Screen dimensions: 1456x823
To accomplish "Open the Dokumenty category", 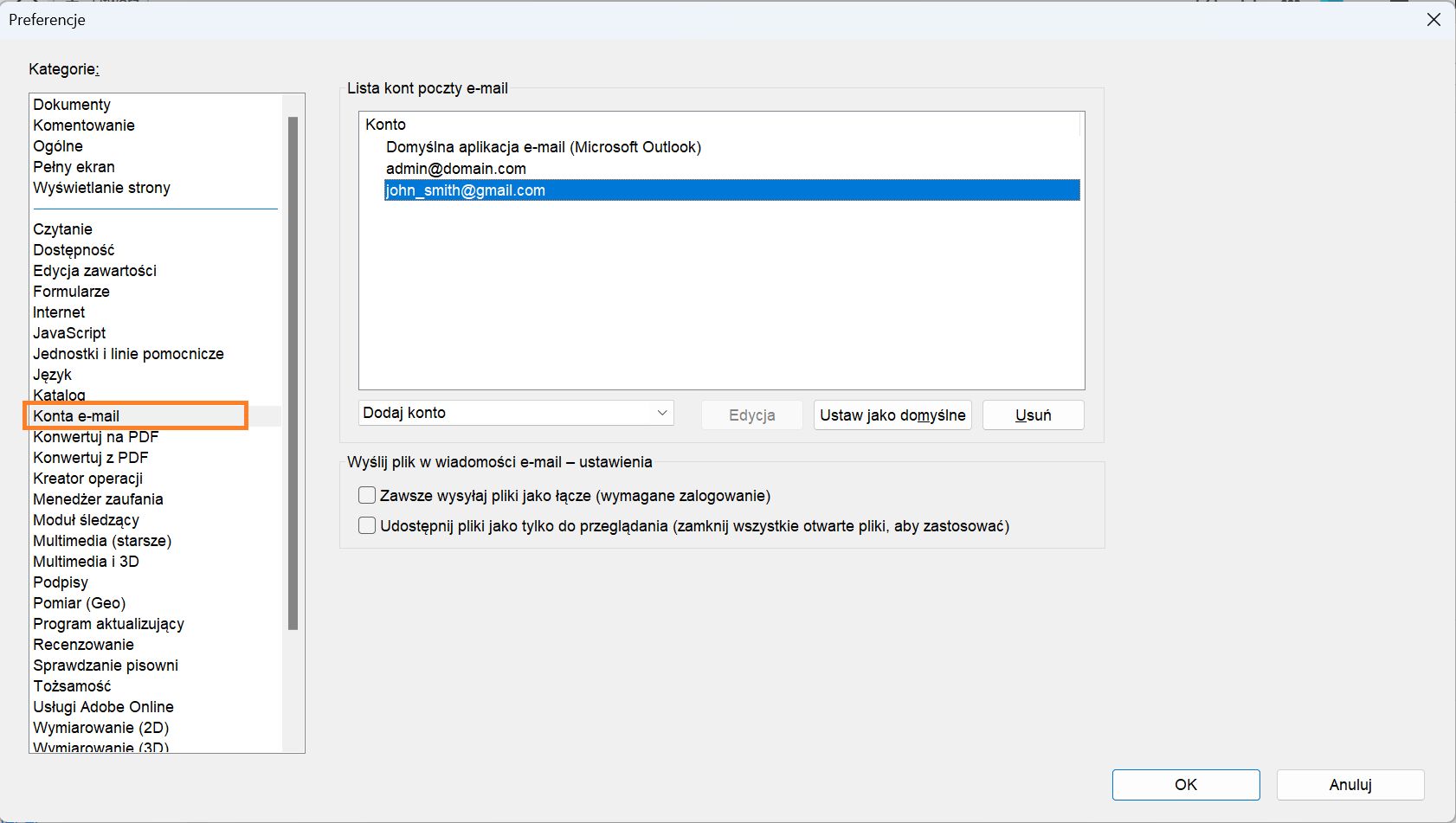I will pyautogui.click(x=72, y=105).
